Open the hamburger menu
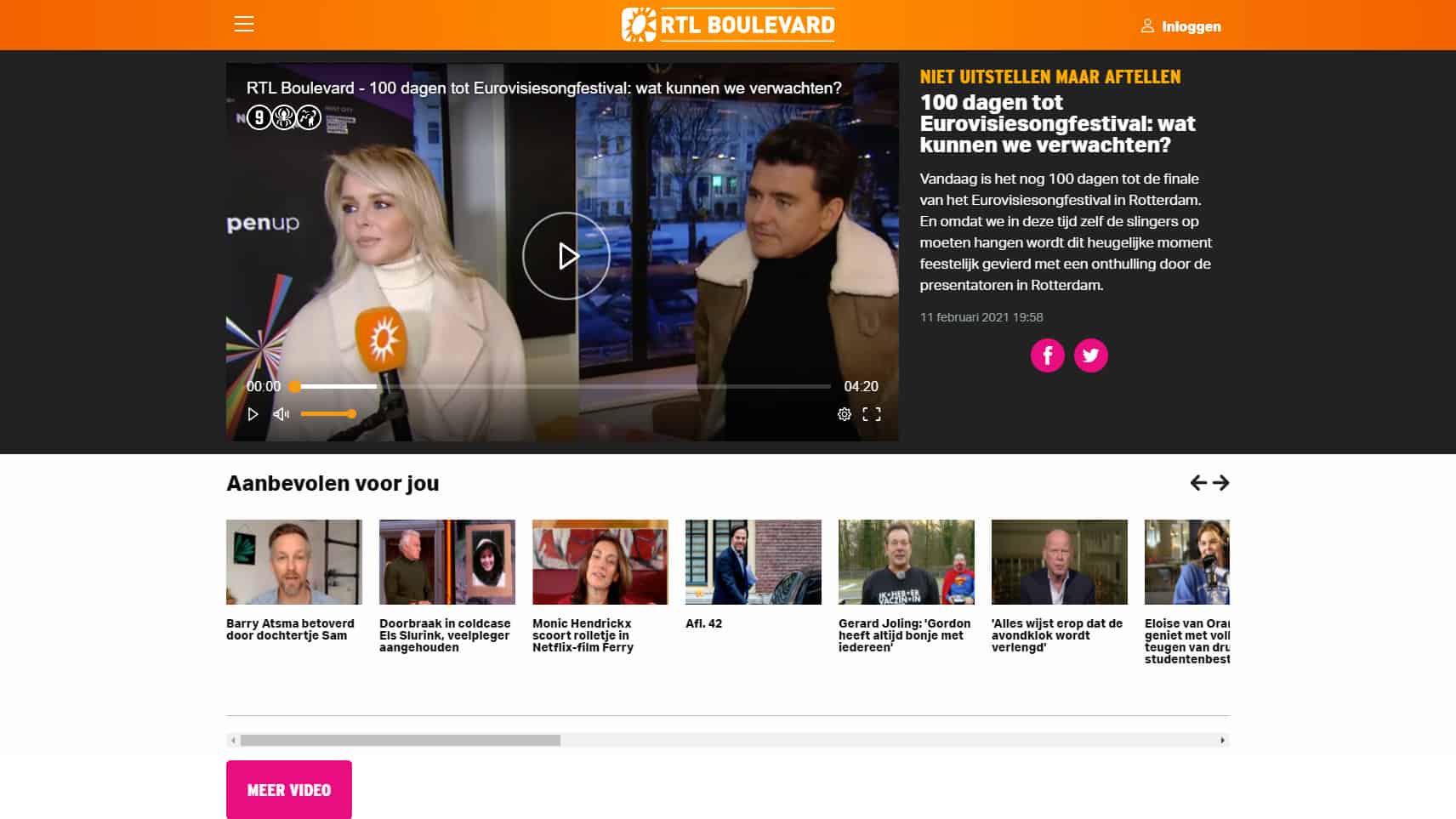1456x819 pixels. tap(244, 24)
